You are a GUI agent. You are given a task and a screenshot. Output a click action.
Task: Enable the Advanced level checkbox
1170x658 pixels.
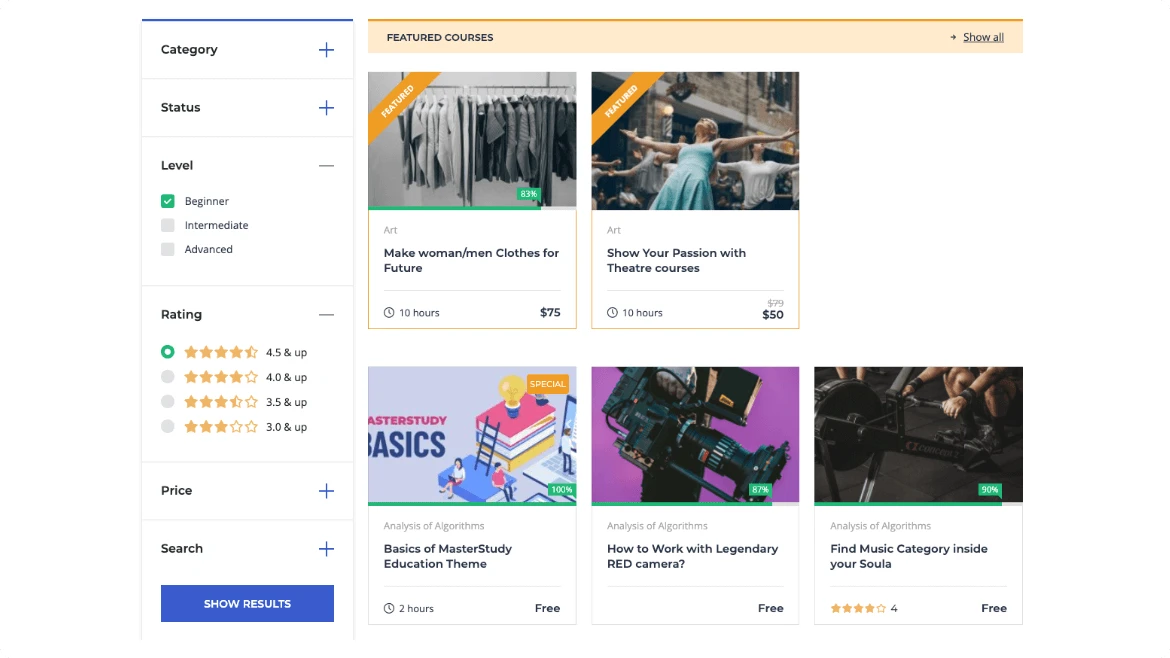click(168, 249)
